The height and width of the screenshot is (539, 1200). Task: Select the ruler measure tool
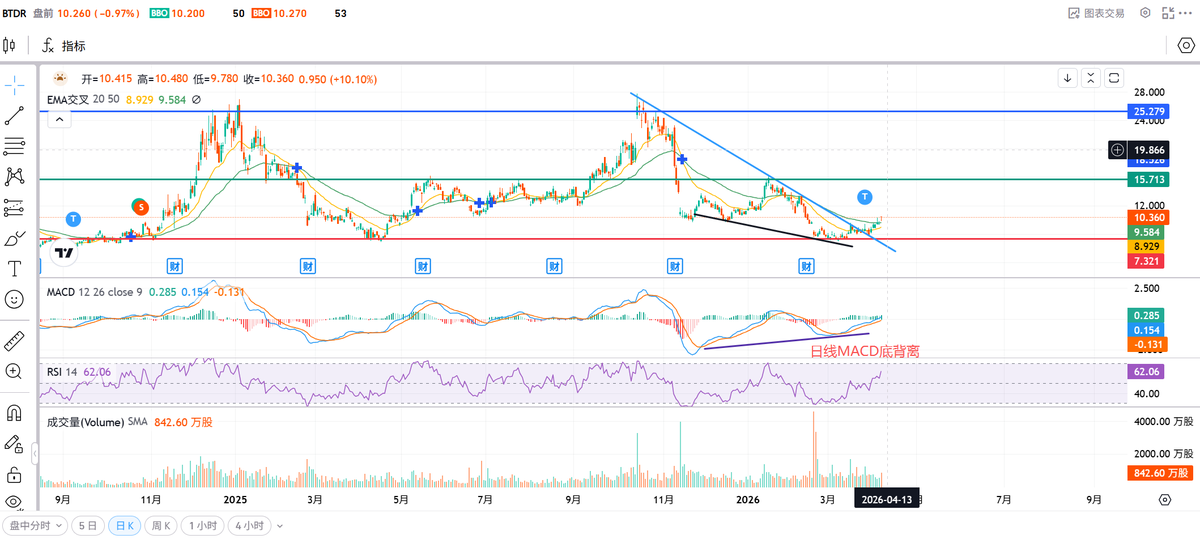tap(14, 340)
